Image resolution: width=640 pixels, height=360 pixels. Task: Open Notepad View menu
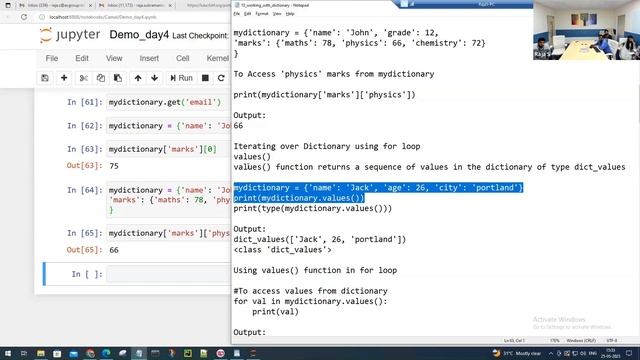[x=277, y=14]
